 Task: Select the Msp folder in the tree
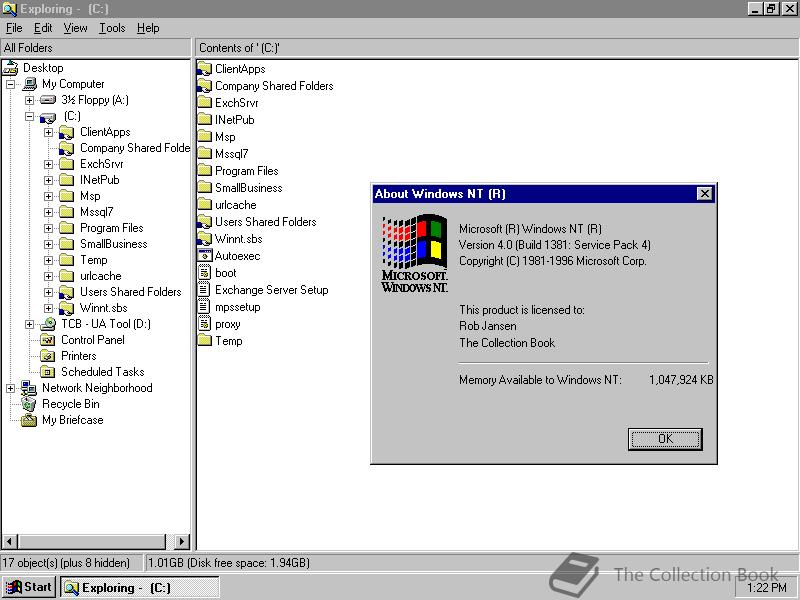[90, 196]
